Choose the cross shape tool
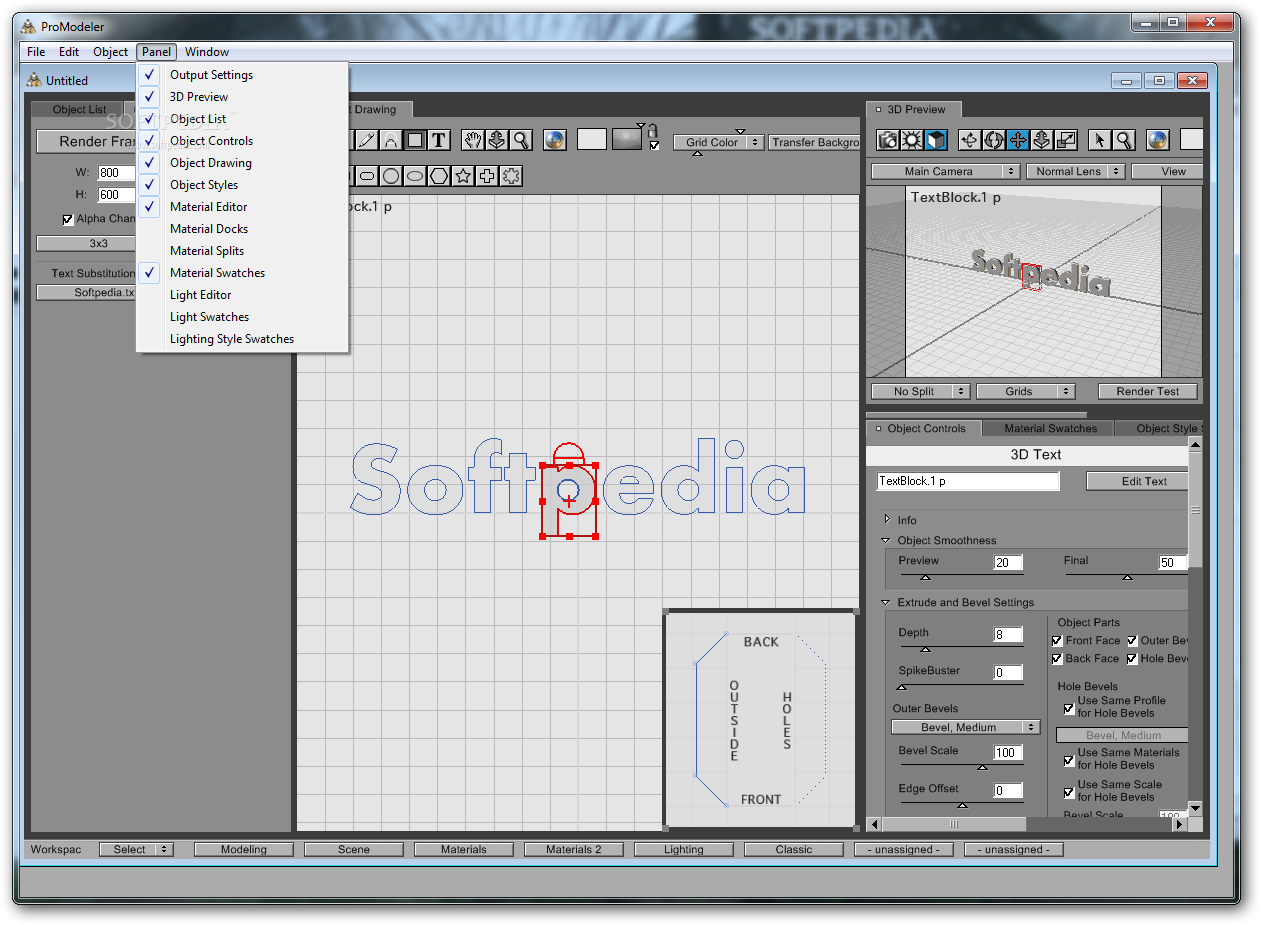 [x=487, y=176]
